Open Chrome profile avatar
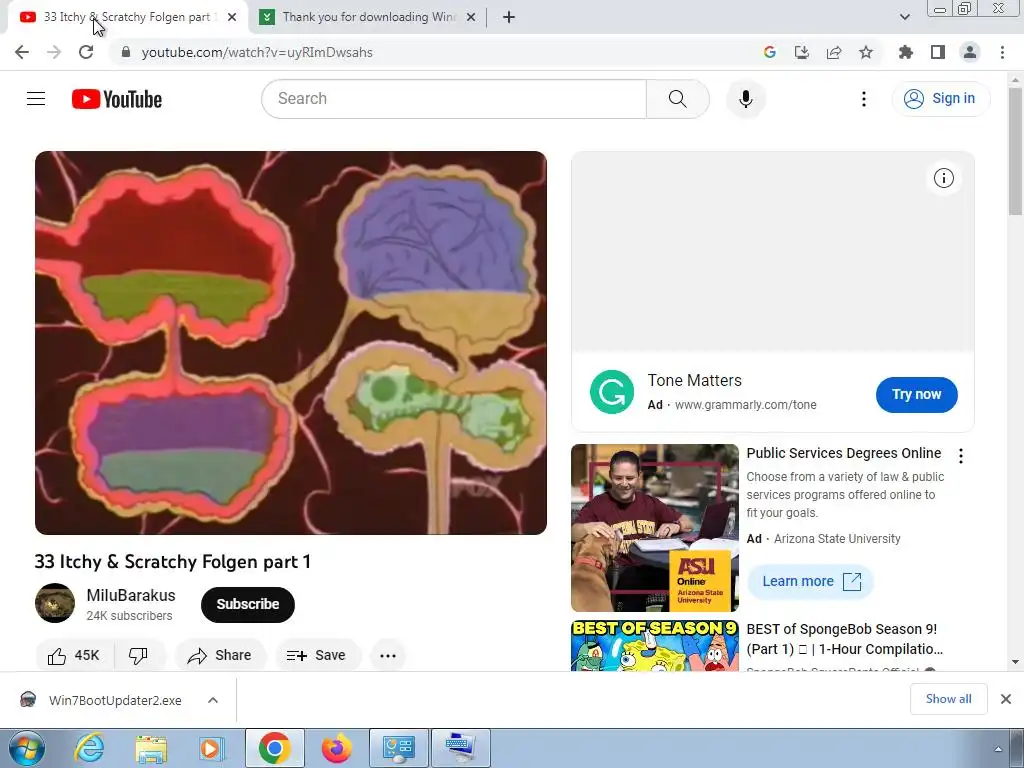 click(970, 52)
